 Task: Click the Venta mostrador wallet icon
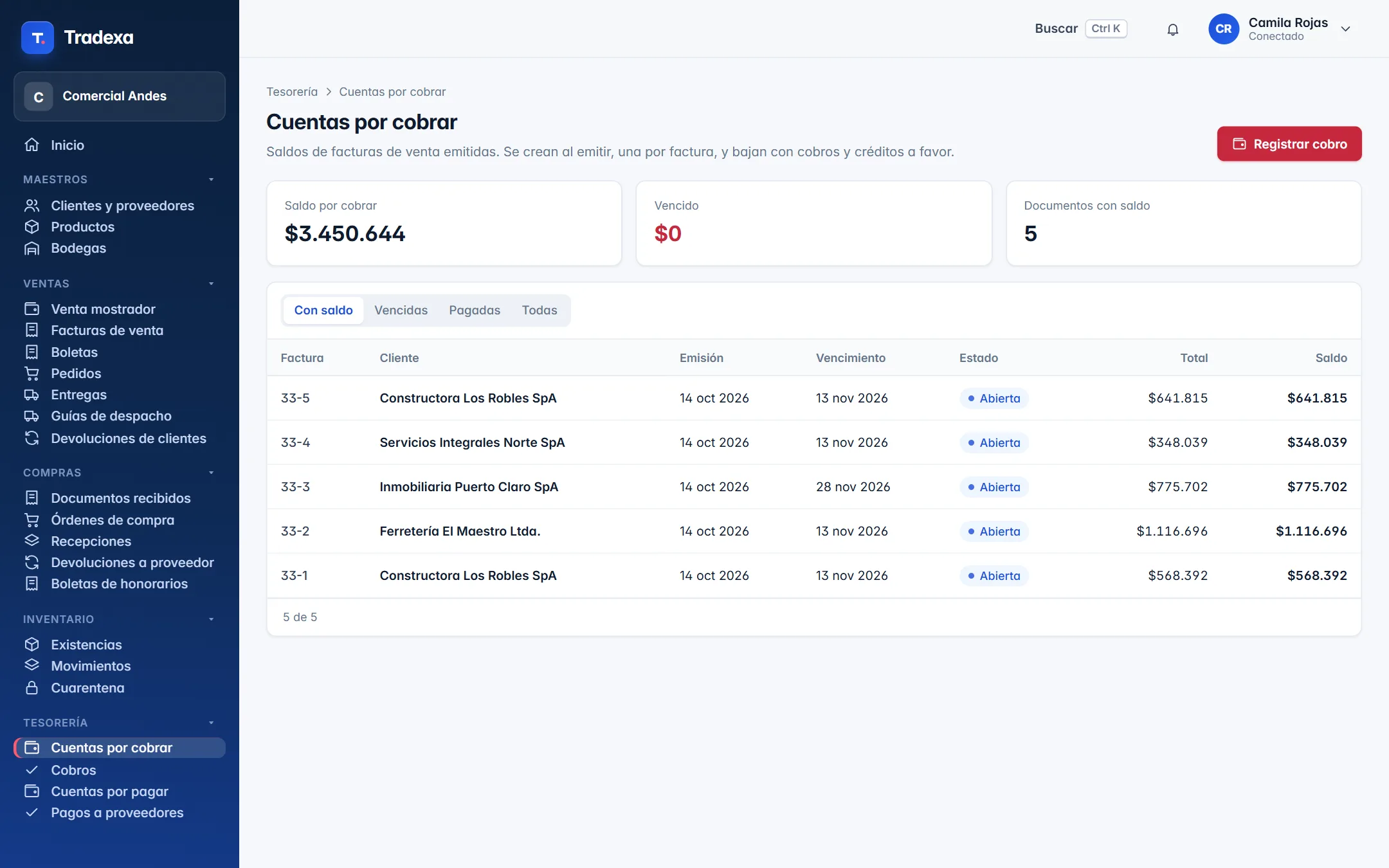[x=32, y=309]
